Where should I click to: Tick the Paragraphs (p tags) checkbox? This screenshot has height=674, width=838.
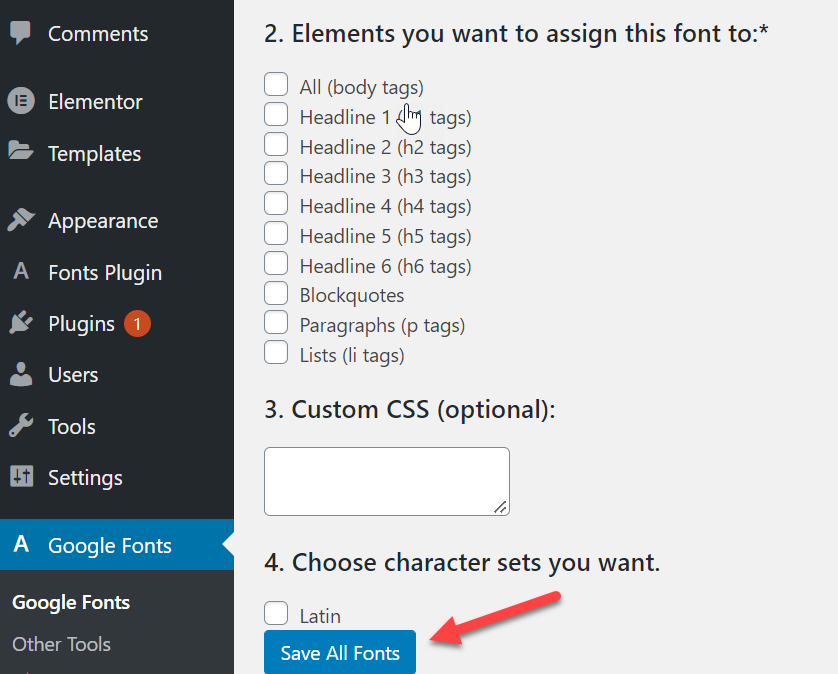coord(276,322)
